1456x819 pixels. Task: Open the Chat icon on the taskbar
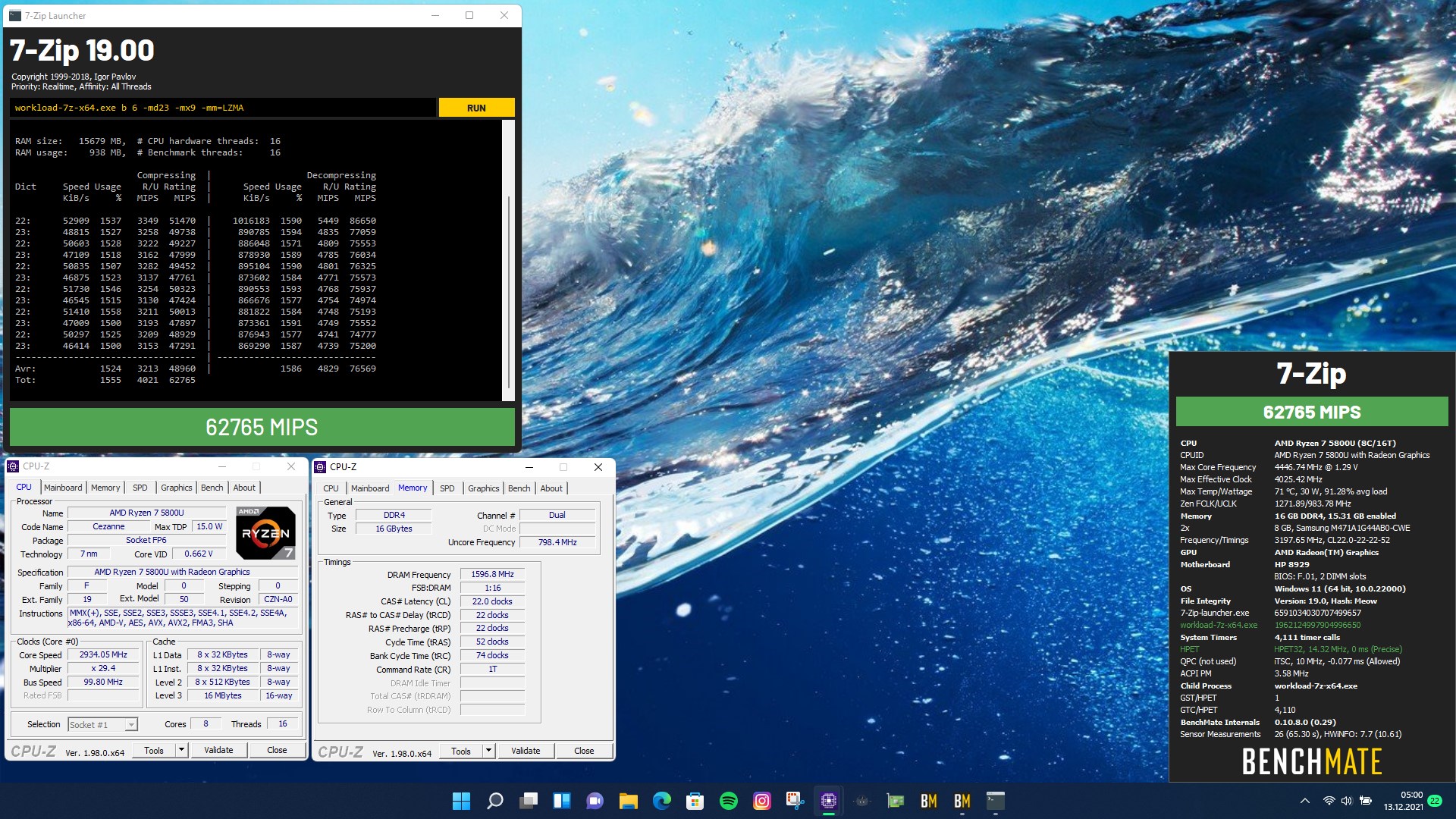595,801
